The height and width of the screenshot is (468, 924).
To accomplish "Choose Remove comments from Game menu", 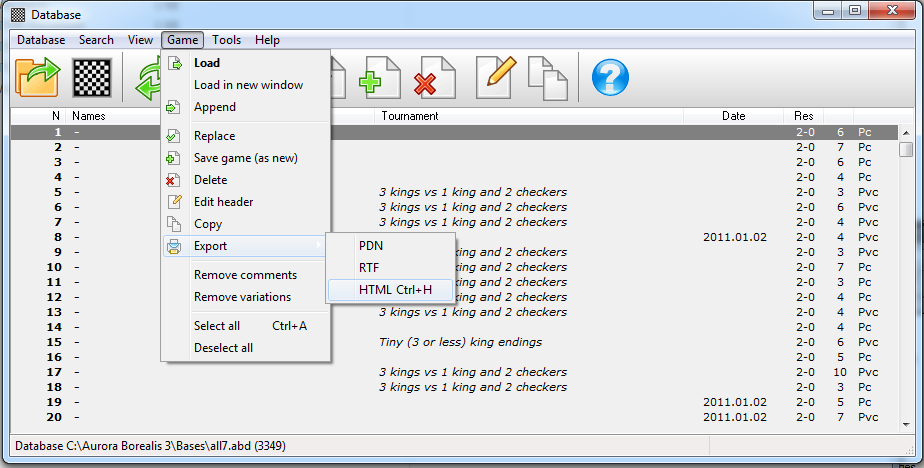I will (x=245, y=275).
